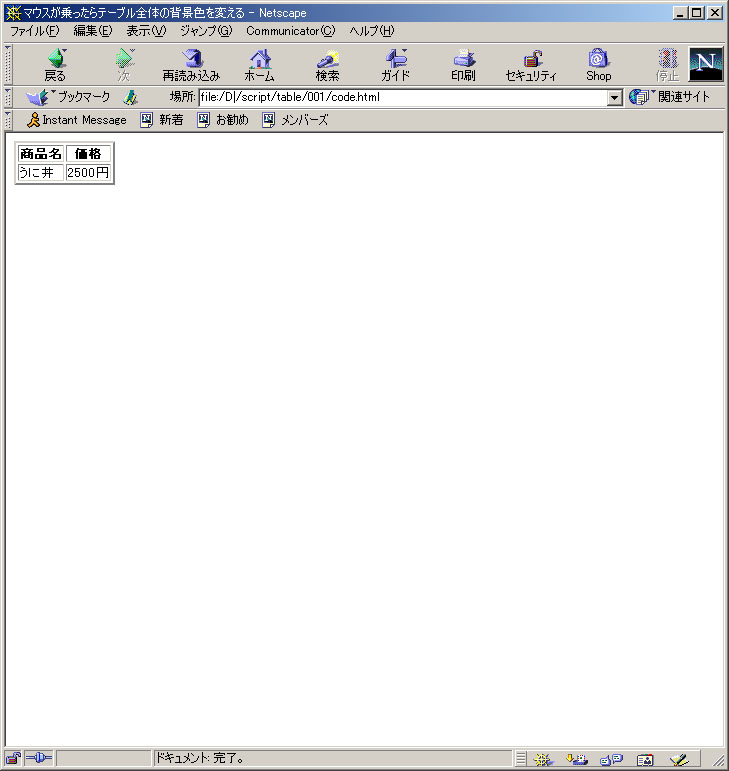Screen dimensions: 729x771
Task: Click the 停止 (Stop) button
Action: pos(667,65)
